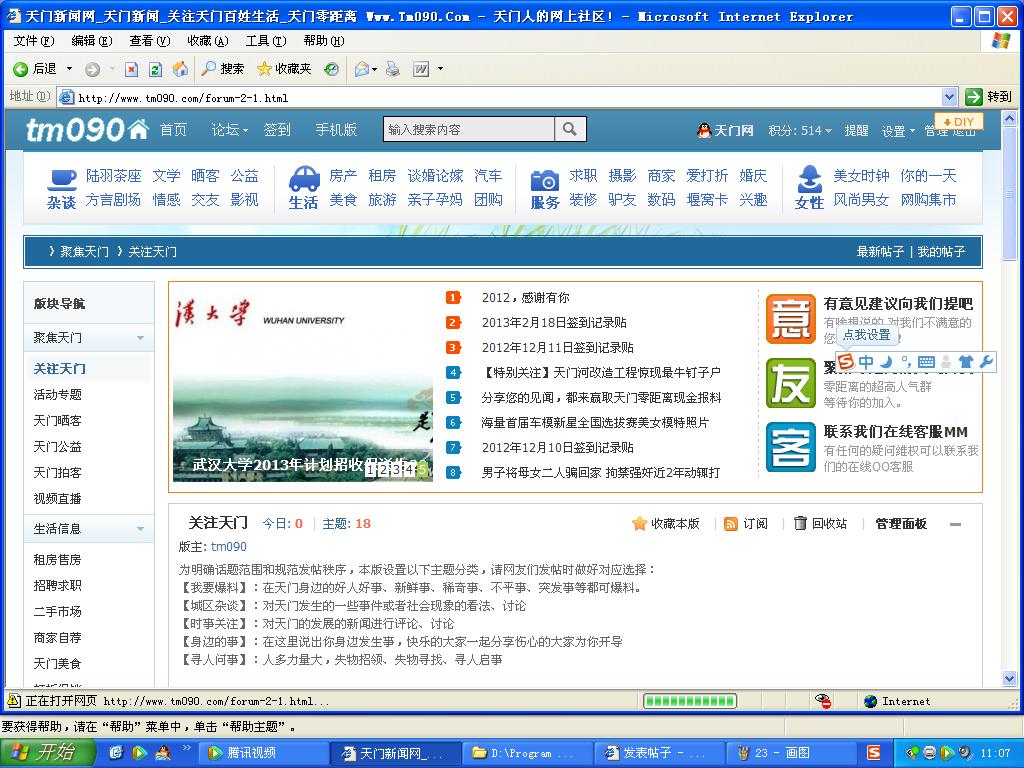Viewport: 1024px width, 768px height.
Task: Expand the 设置 dropdown menu
Action: [x=912, y=131]
